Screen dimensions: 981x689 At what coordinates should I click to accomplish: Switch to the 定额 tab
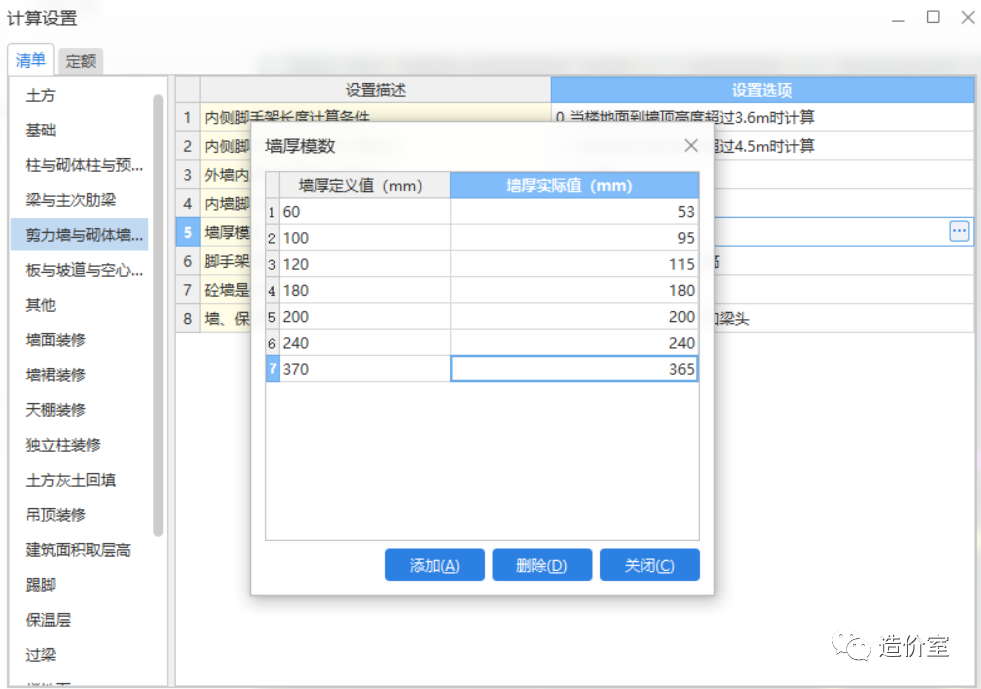80,61
